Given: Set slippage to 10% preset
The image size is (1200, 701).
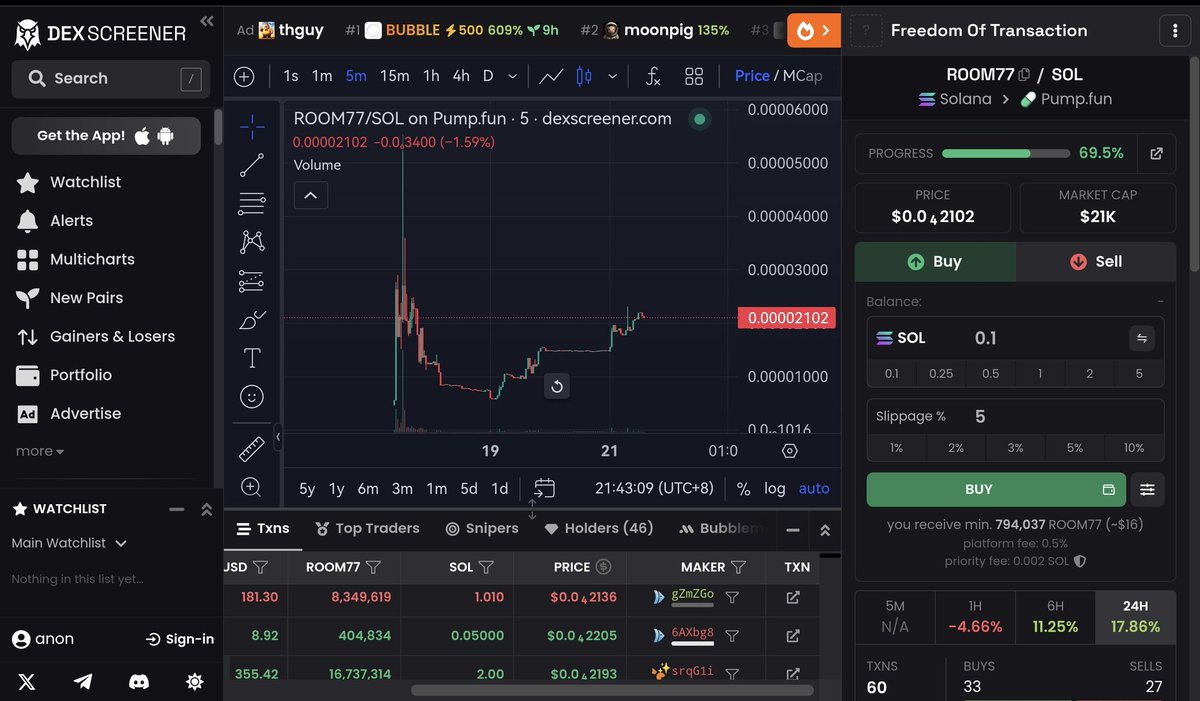Looking at the screenshot, I should click(1134, 448).
